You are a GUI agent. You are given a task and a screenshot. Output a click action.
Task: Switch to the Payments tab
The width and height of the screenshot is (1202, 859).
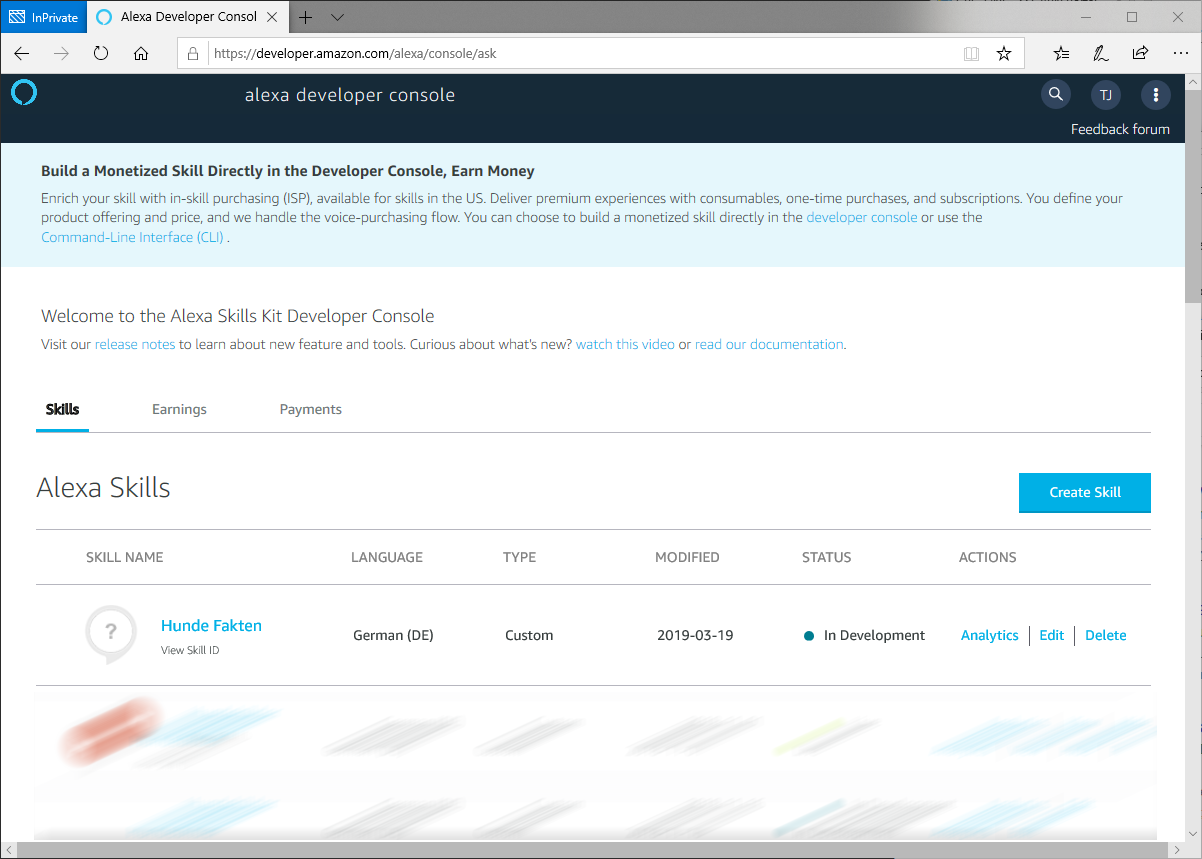click(310, 409)
